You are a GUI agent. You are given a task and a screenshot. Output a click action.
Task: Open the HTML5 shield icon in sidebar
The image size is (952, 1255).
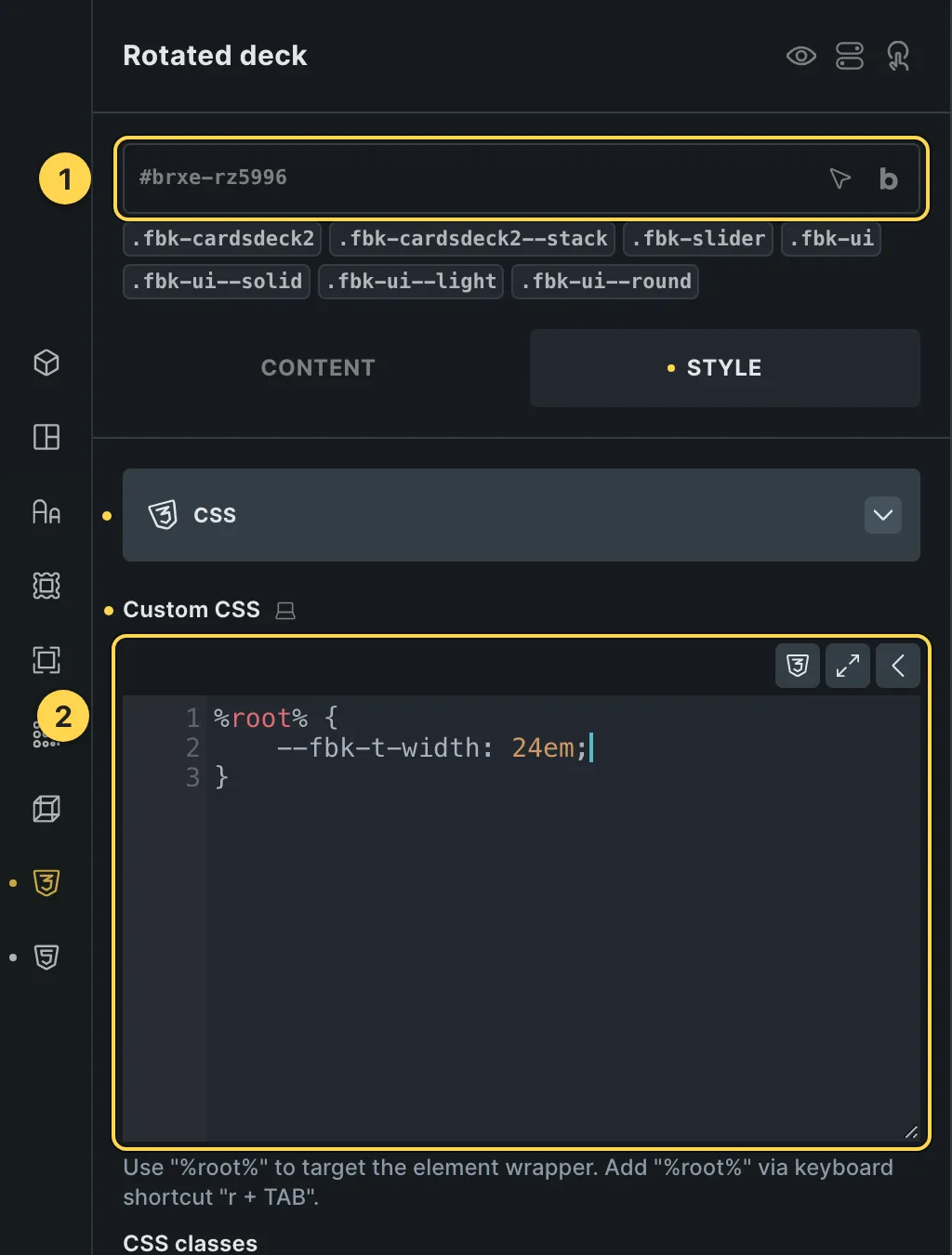pyautogui.click(x=46, y=958)
